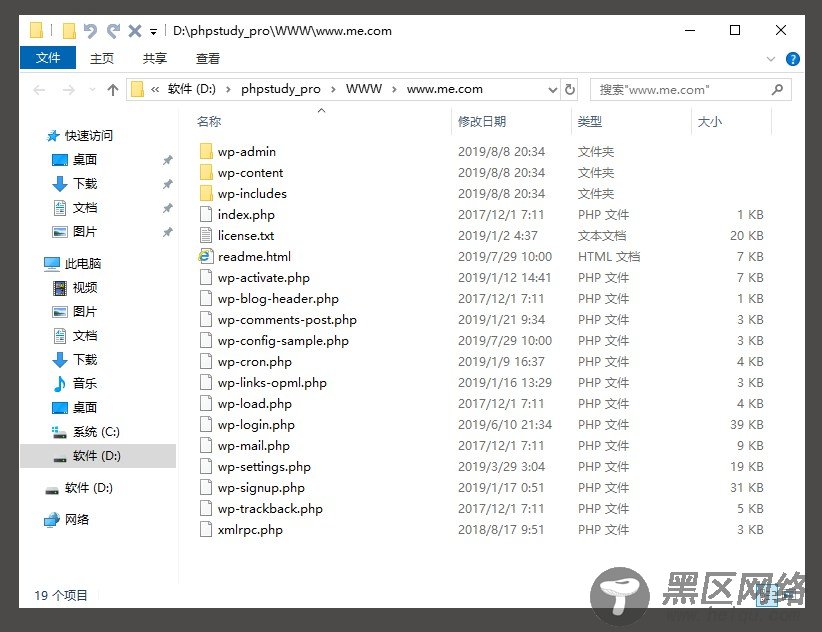Select the license.txt text file icon
Viewport: 822px width, 632px height.
[206, 235]
